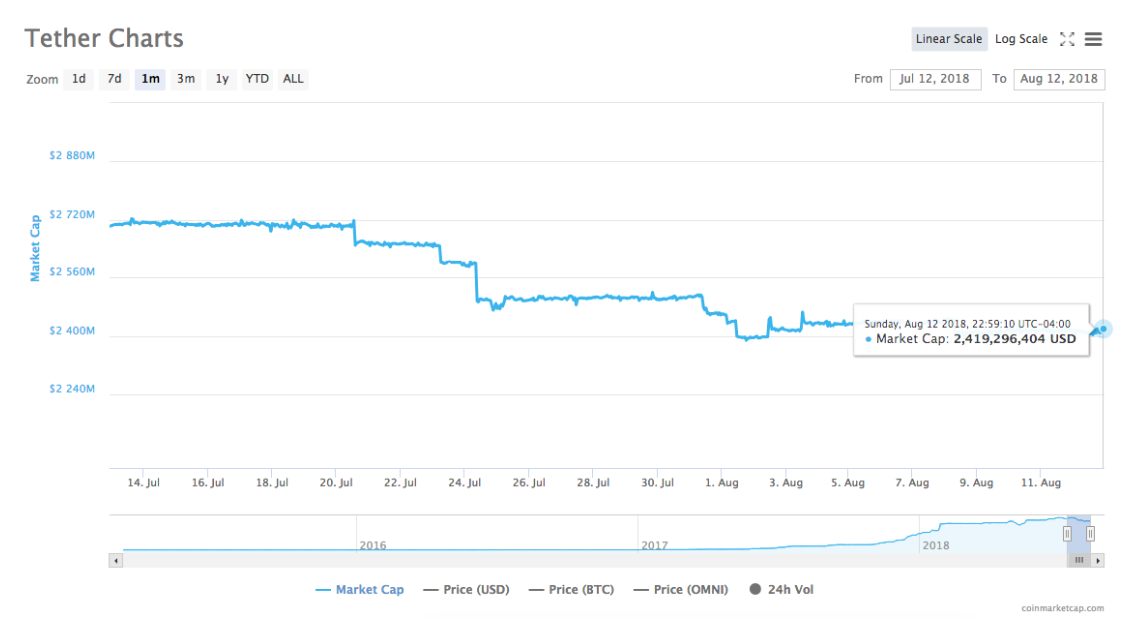Open the chart hamburger menu
The image size is (1132, 638).
[x=1094, y=39]
